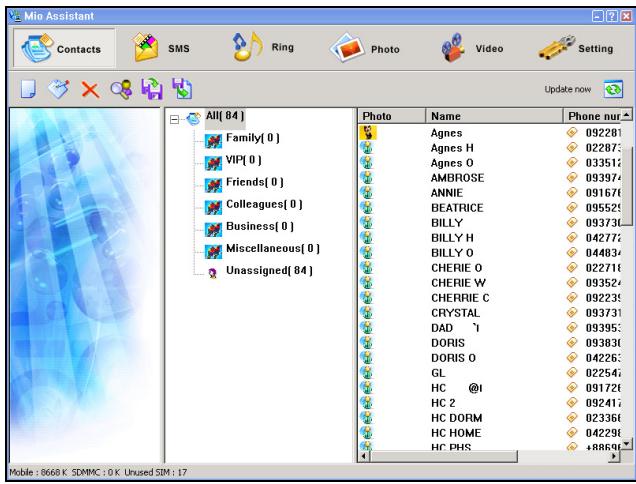Click the Business group icon
The height and width of the screenshot is (484, 636).
tap(213, 229)
